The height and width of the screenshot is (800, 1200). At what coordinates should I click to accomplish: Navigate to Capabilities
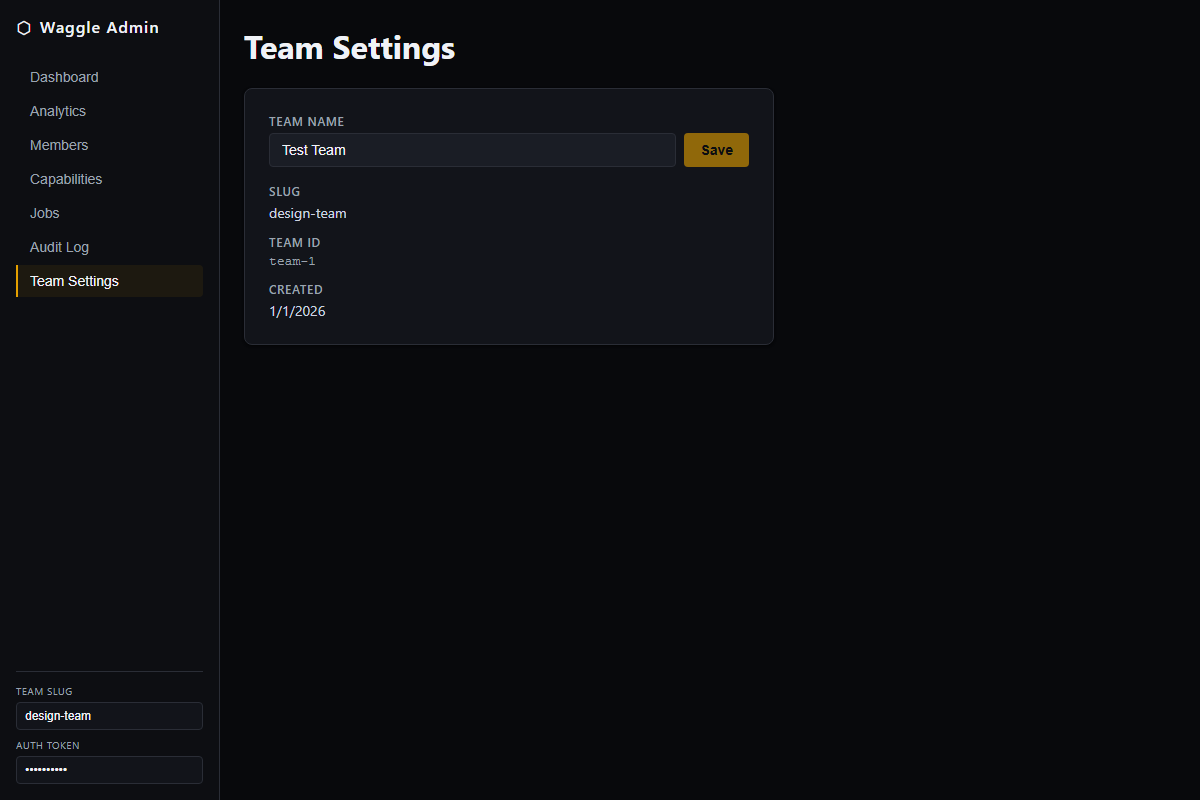(110, 179)
